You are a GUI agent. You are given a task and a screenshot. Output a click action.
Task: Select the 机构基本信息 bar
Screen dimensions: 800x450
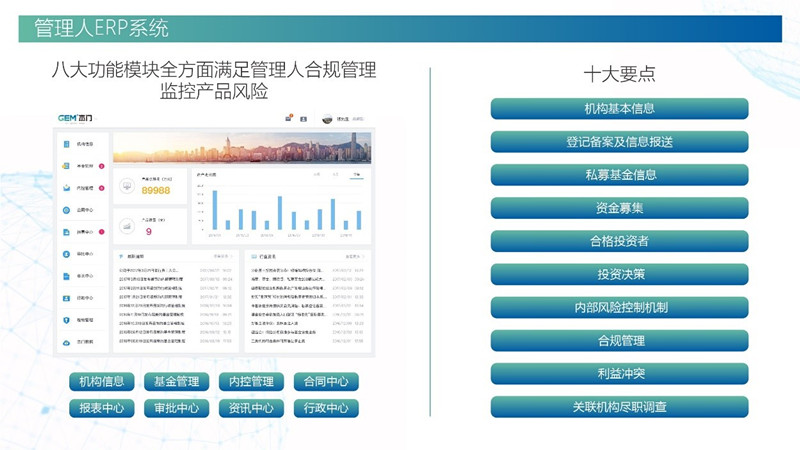point(619,108)
